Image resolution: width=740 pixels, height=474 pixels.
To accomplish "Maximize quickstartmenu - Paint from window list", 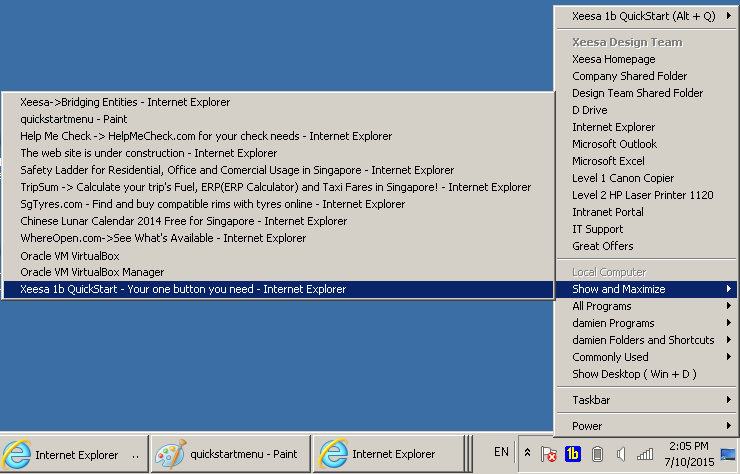I will click(x=278, y=119).
